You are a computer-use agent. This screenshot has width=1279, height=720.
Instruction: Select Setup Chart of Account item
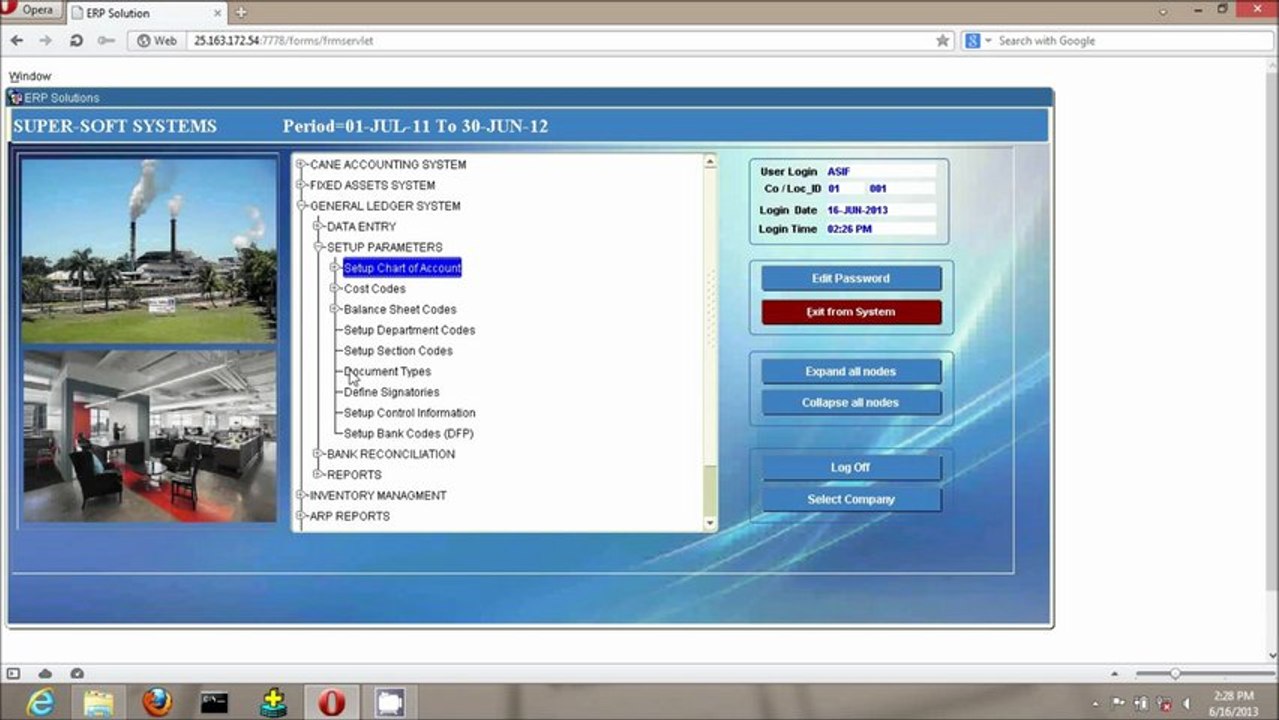402,268
